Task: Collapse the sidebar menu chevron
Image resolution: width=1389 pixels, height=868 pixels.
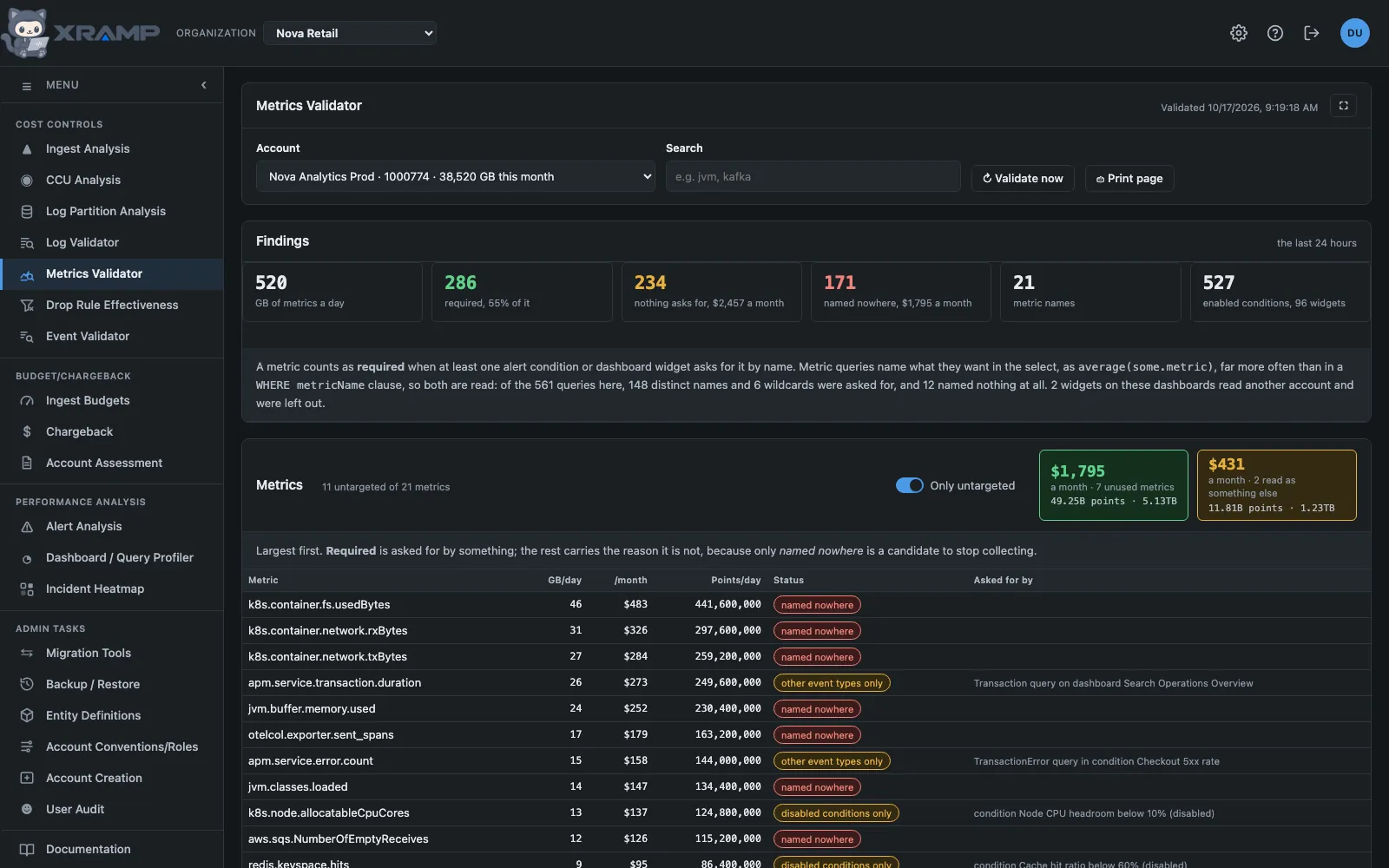Action: pyautogui.click(x=204, y=85)
